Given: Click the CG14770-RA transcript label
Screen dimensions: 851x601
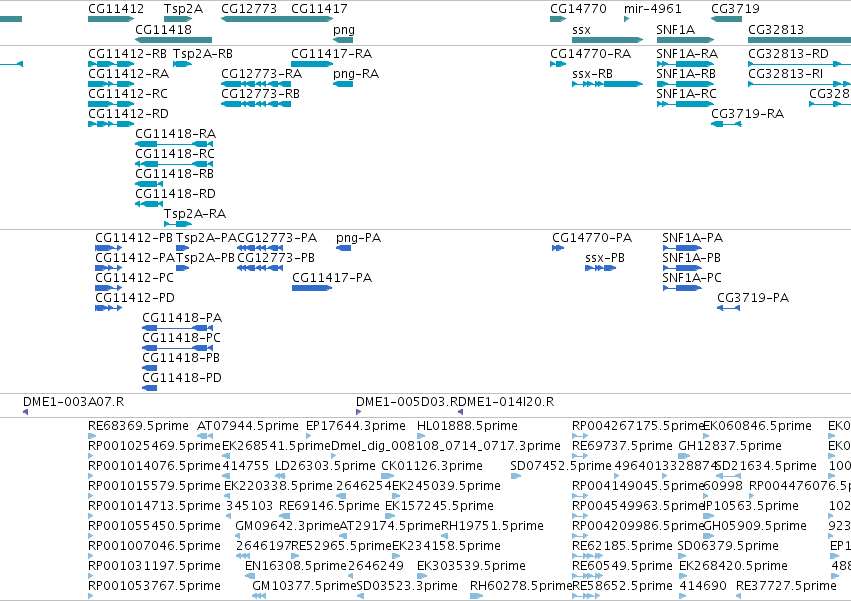Looking at the screenshot, I should pos(591,54).
